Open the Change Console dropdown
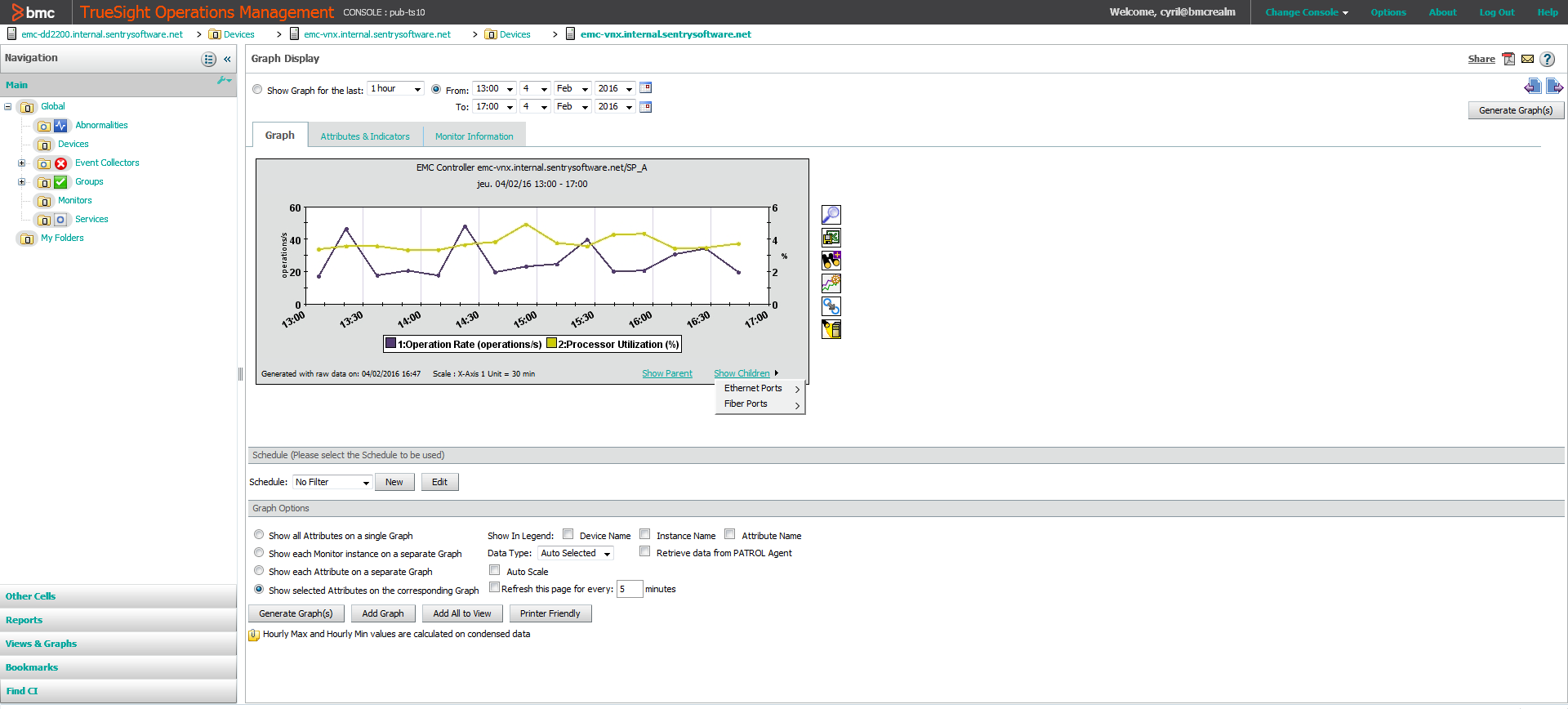The width and height of the screenshot is (1568, 709). pyautogui.click(x=1307, y=12)
